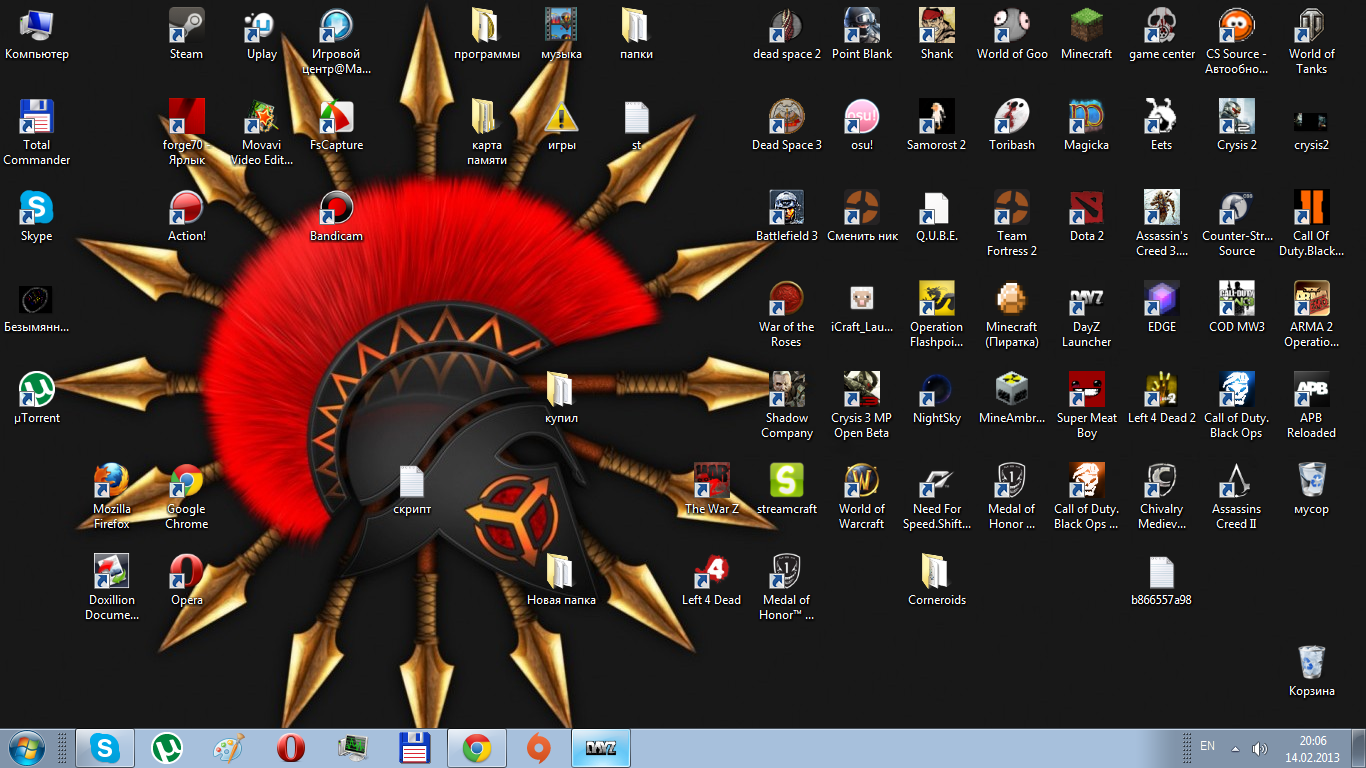Click the купил folder
Viewport: 1366px width, 768px height.
[562, 399]
